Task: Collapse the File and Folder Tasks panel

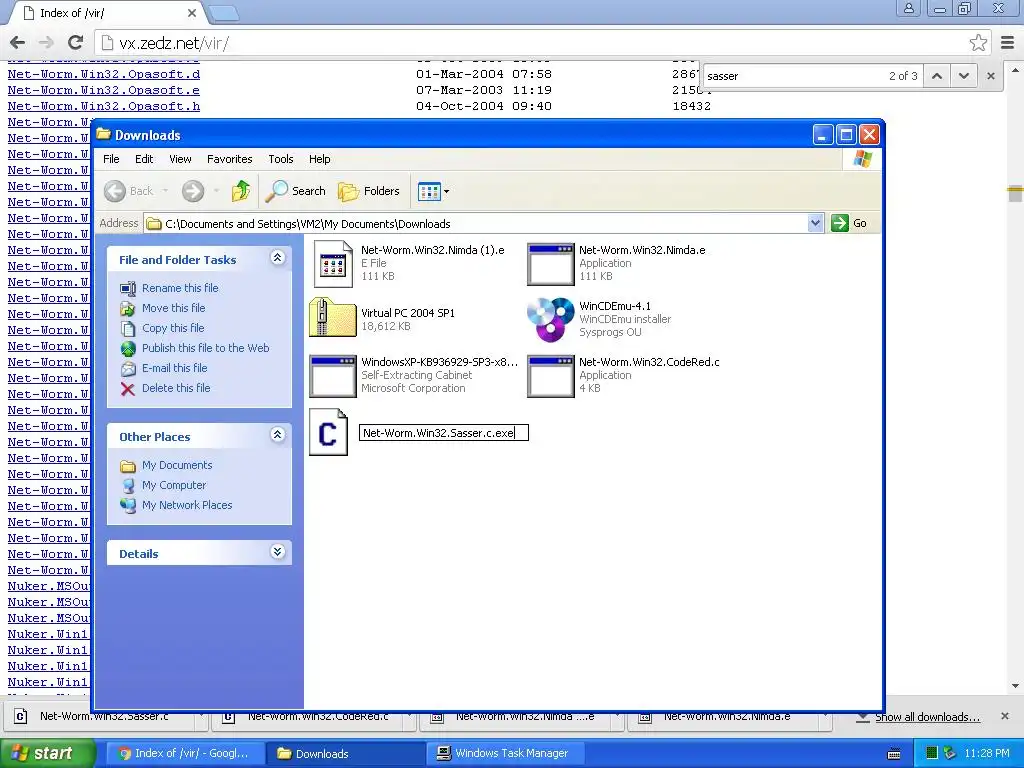Action: point(278,257)
